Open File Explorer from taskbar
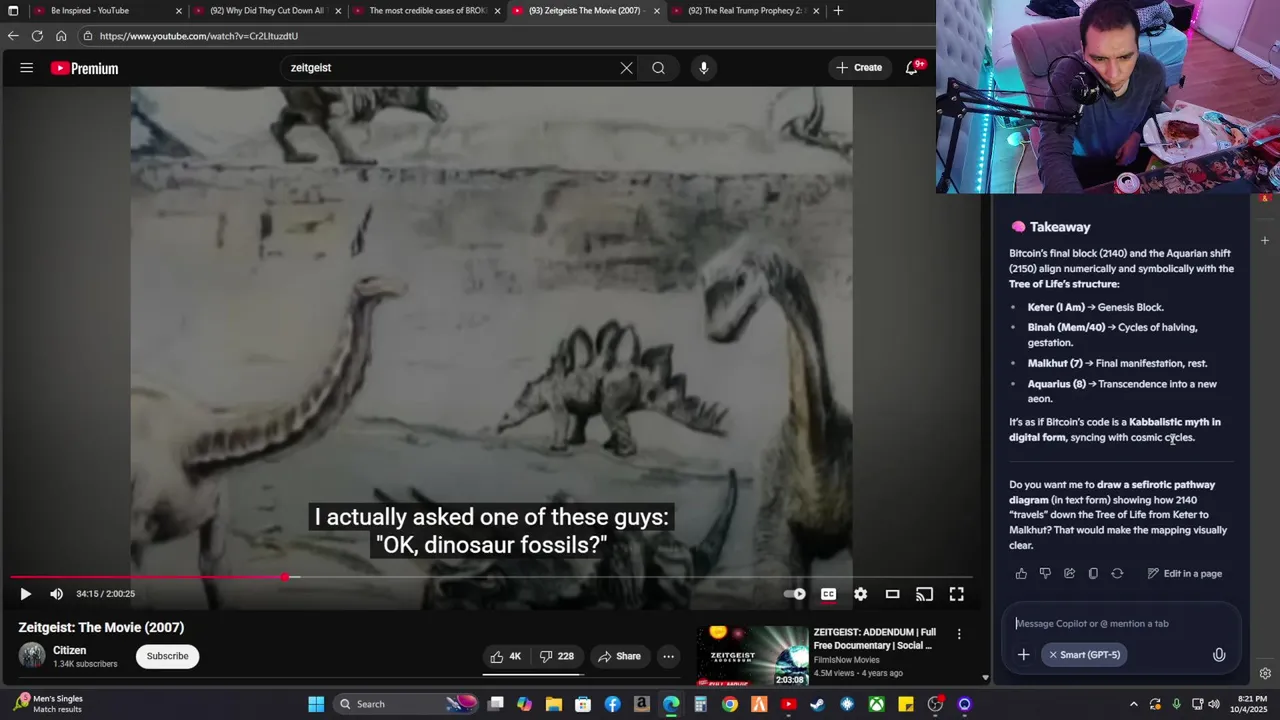Image resolution: width=1280 pixels, height=720 pixels. coord(553,704)
